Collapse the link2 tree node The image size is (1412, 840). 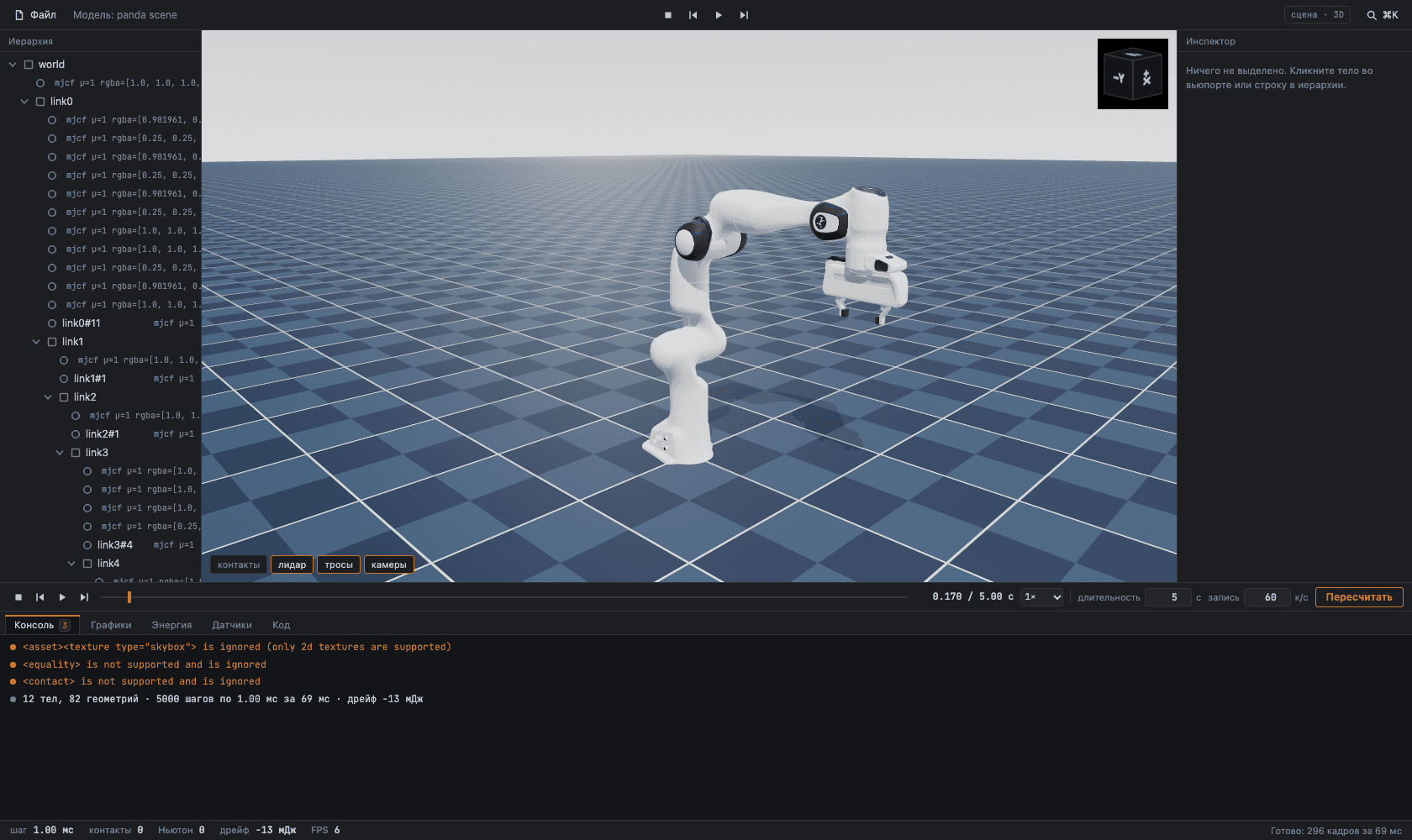[x=48, y=397]
